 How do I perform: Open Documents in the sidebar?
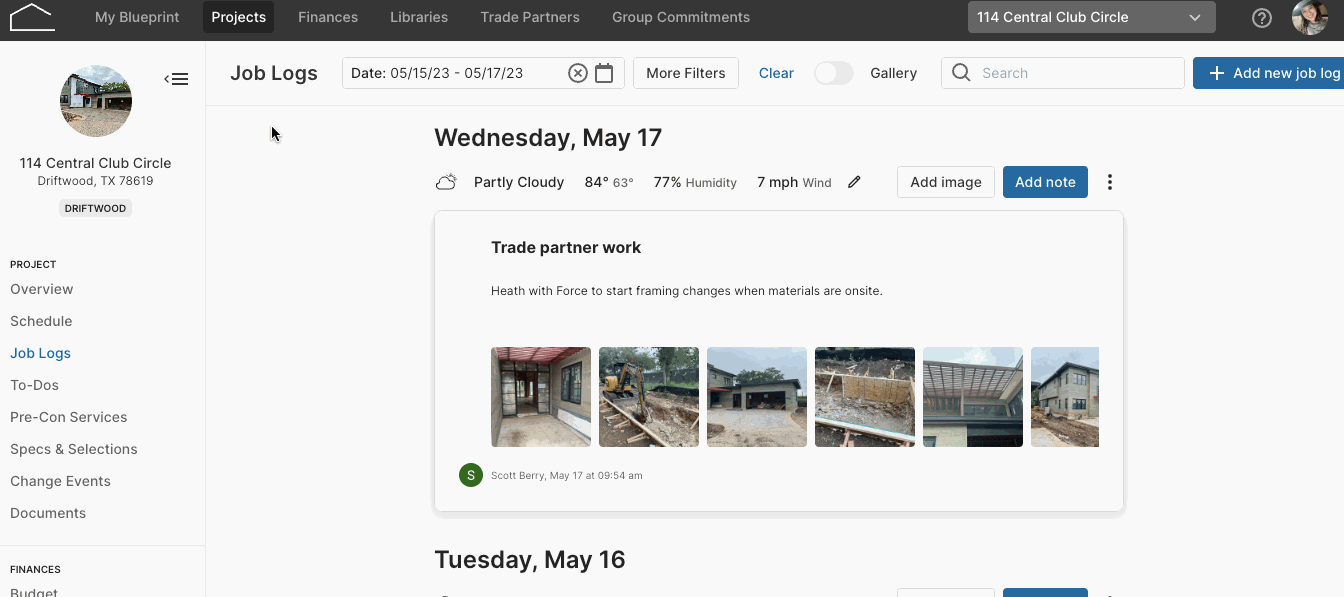48,513
